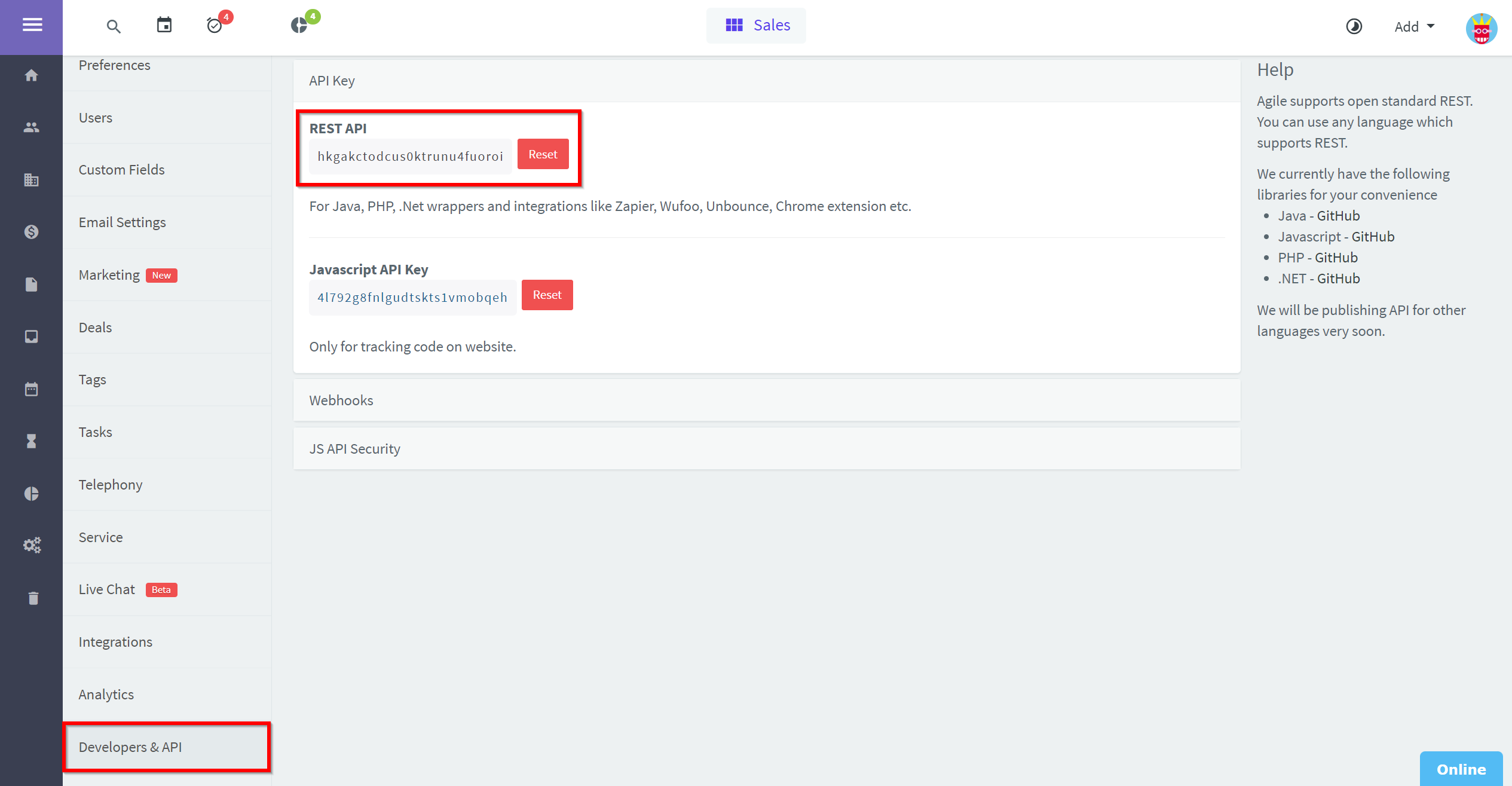This screenshot has width=1512, height=786.
Task: Open calendar icon in left sidebar
Action: coord(31,389)
